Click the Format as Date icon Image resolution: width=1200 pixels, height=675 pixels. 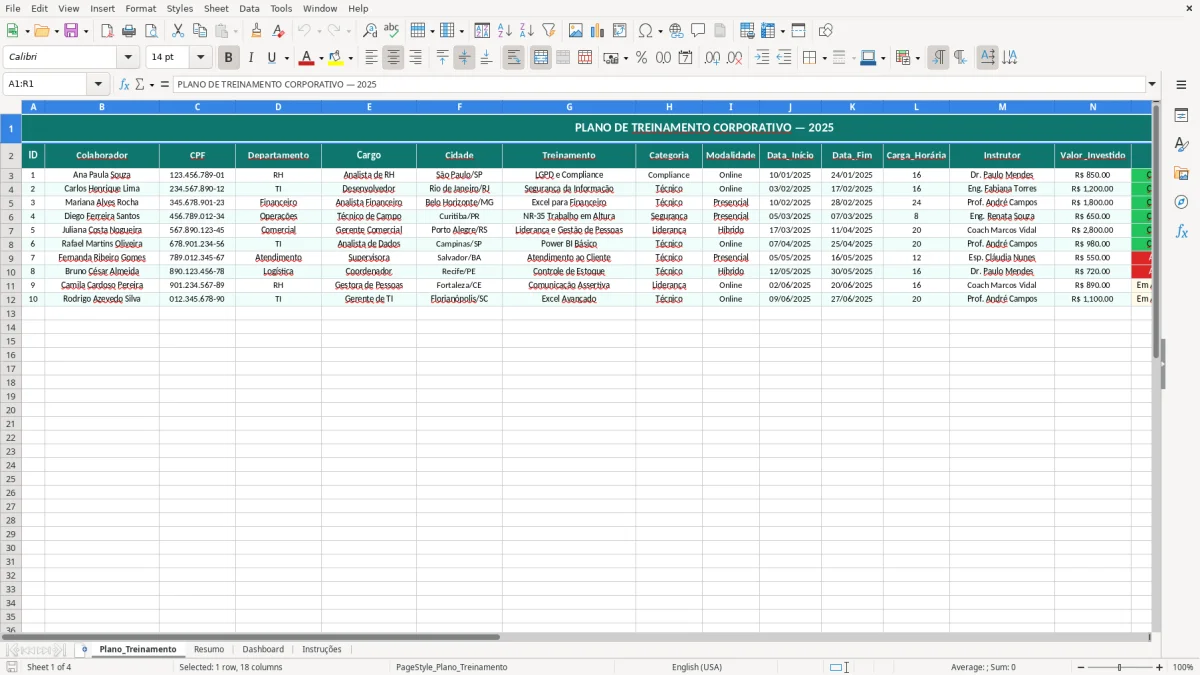686,58
